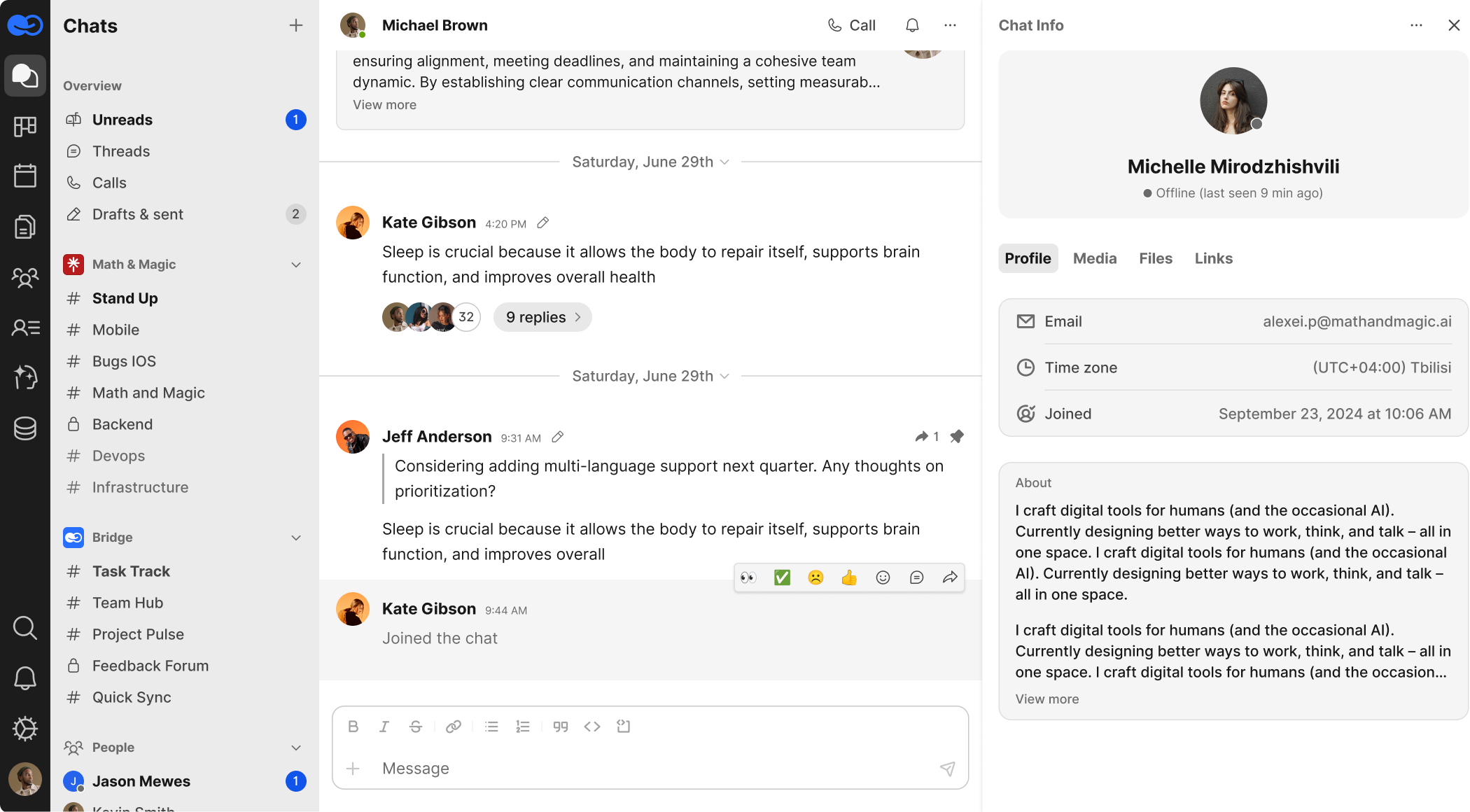React with the thumbs up emoji
The height and width of the screenshot is (812, 1470).
click(x=849, y=577)
